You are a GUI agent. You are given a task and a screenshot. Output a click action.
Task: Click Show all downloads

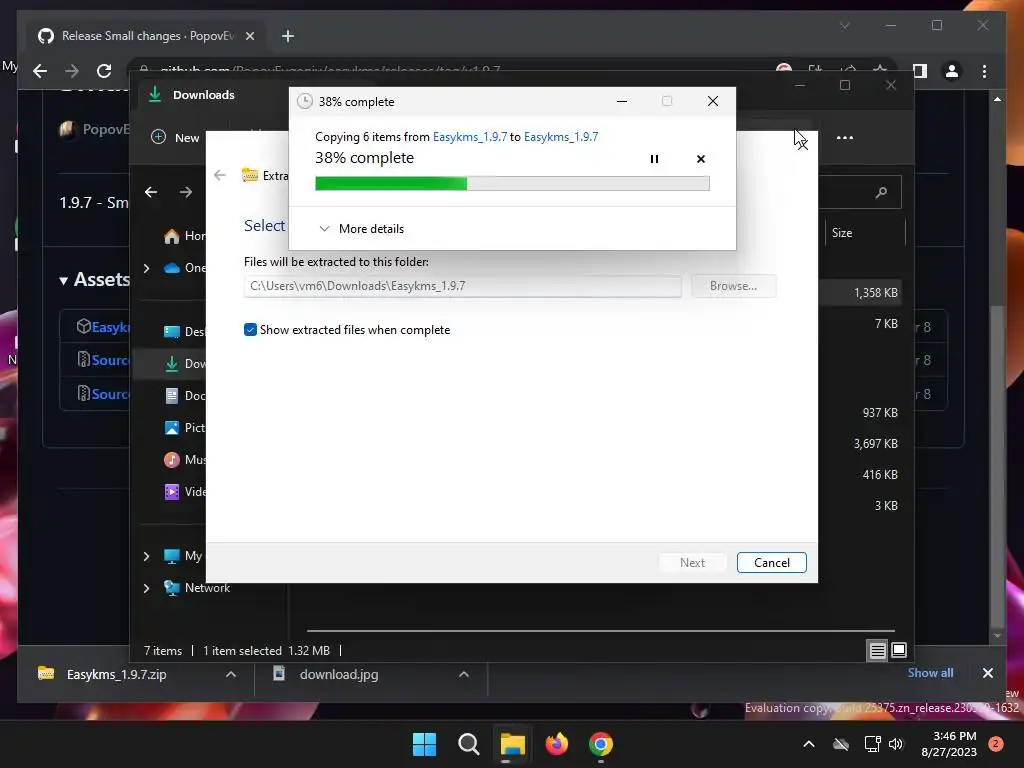930,673
